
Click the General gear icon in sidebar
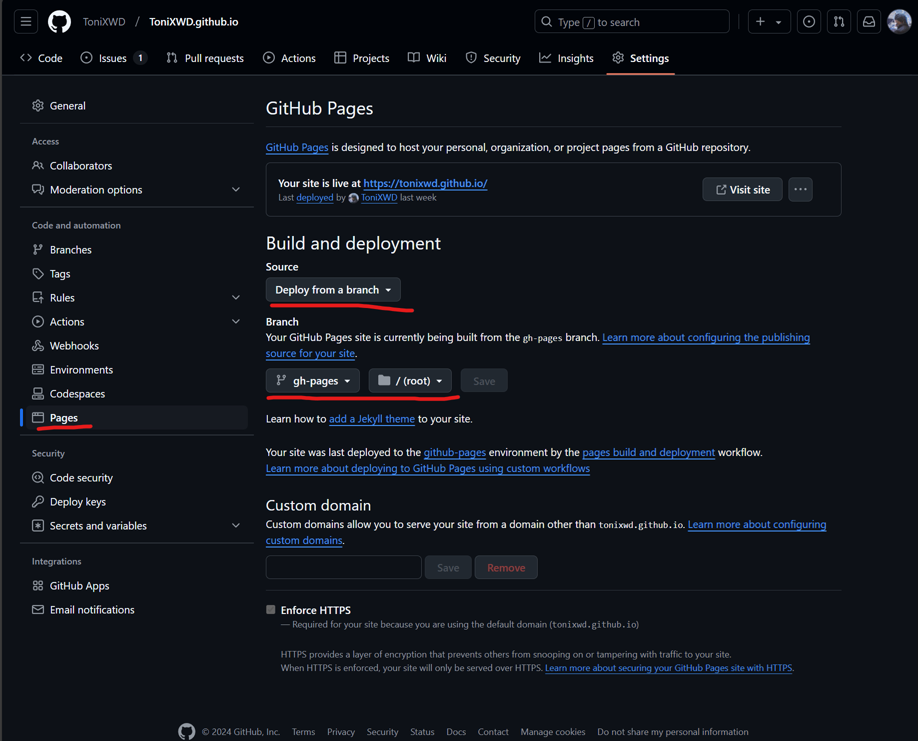38,105
